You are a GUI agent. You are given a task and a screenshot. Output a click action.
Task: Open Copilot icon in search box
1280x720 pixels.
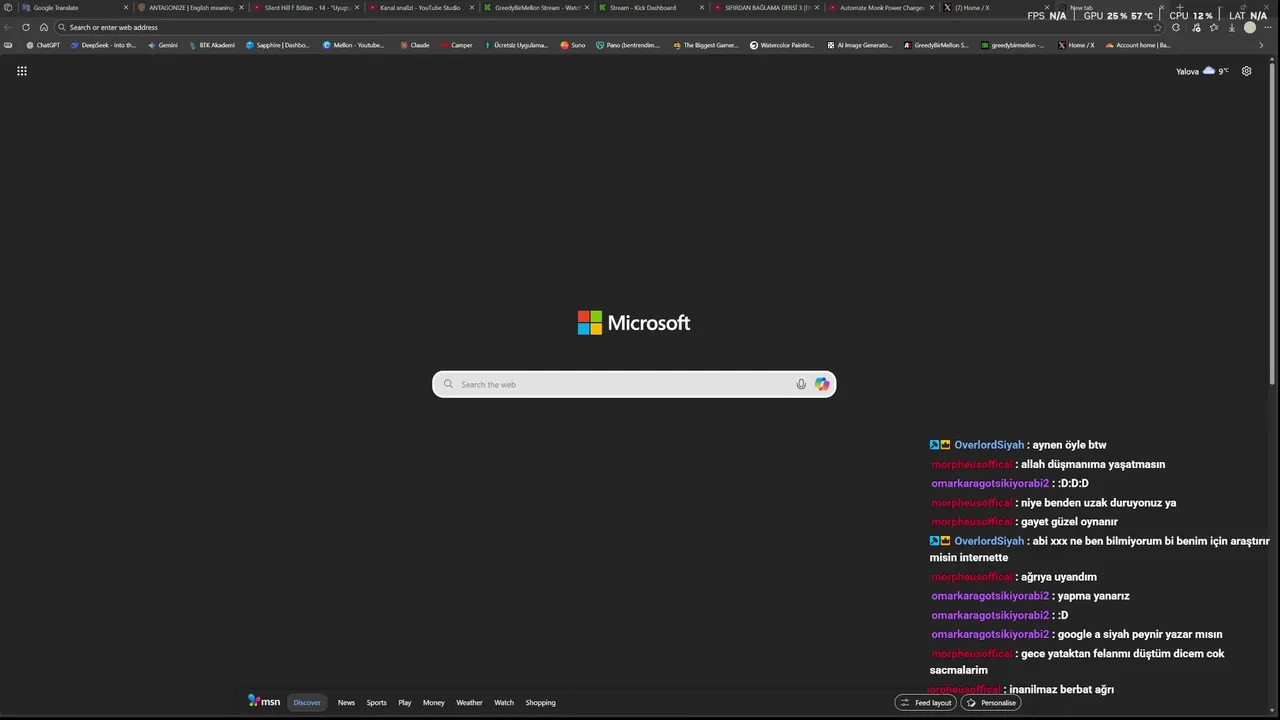[822, 384]
